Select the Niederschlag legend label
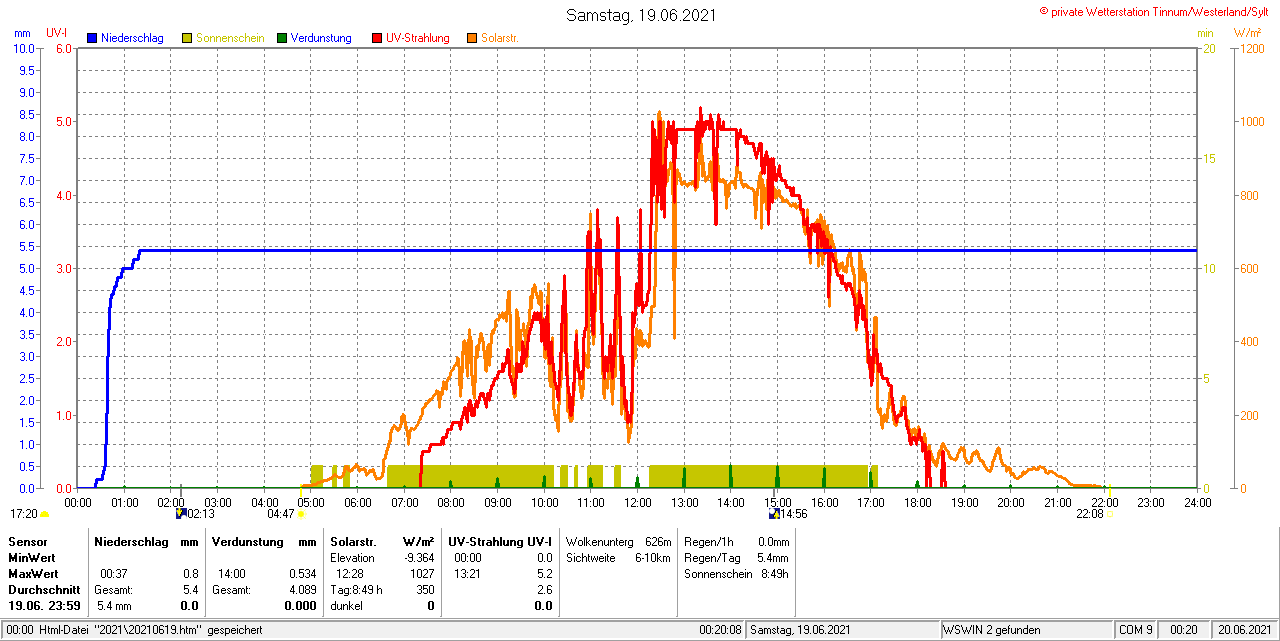1280x641 pixels. 134,38
